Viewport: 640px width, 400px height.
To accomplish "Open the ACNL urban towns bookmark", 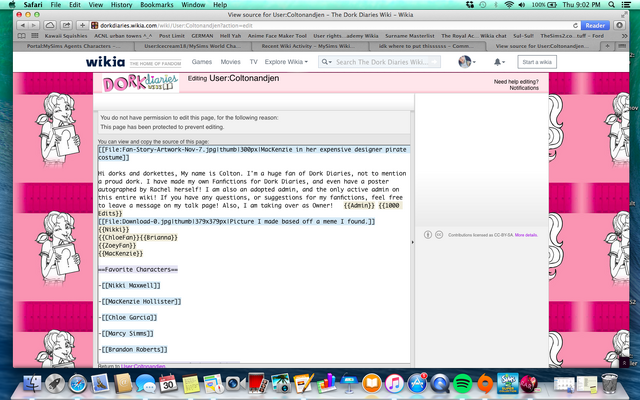I will coord(123,36).
